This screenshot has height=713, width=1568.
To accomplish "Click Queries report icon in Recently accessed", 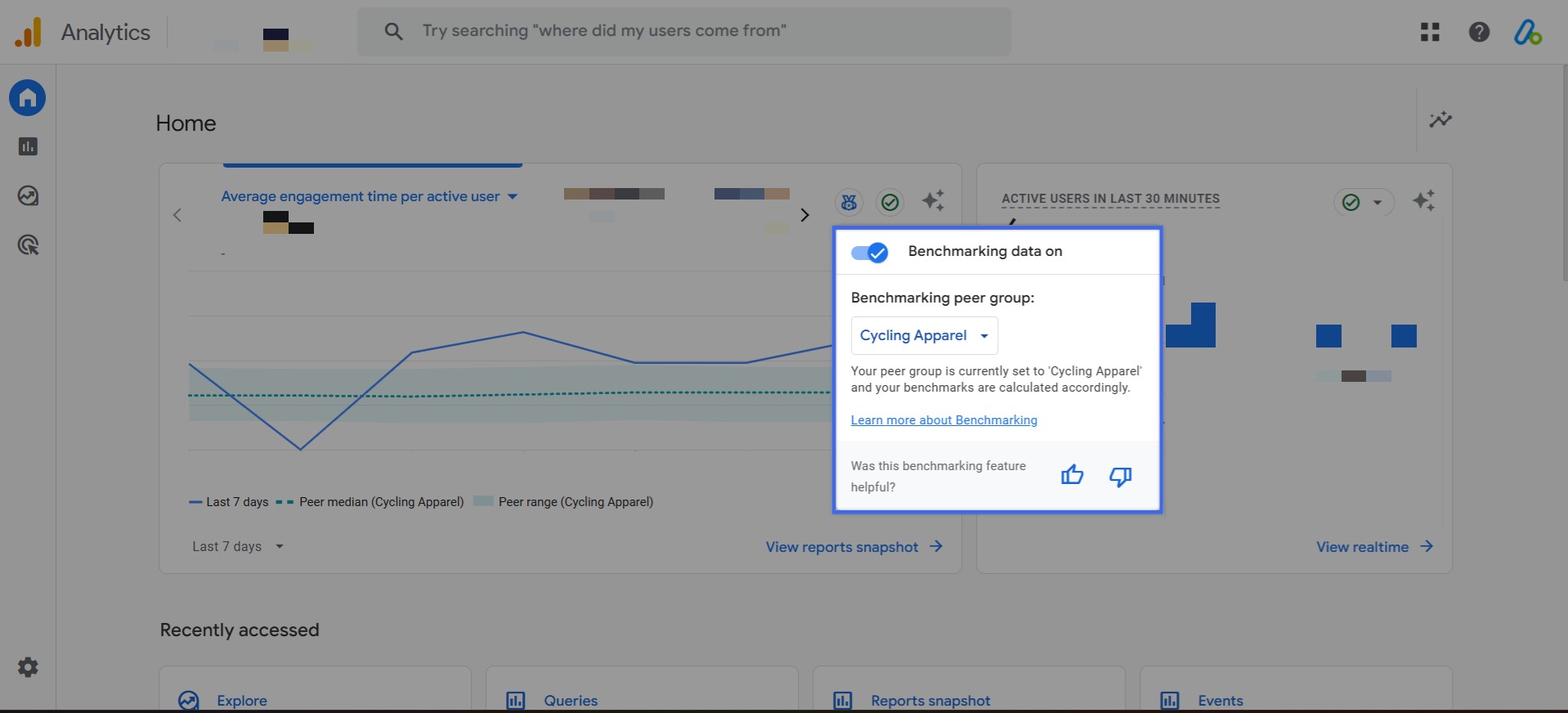I will point(516,700).
